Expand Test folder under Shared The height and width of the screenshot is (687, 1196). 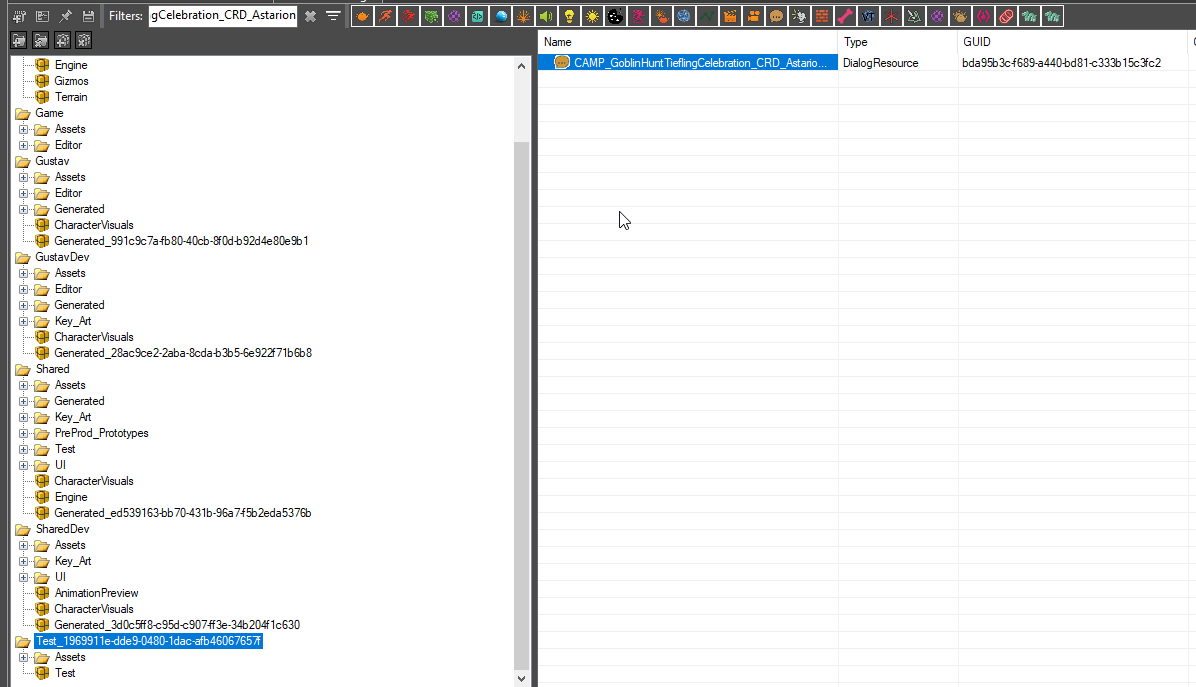point(24,450)
